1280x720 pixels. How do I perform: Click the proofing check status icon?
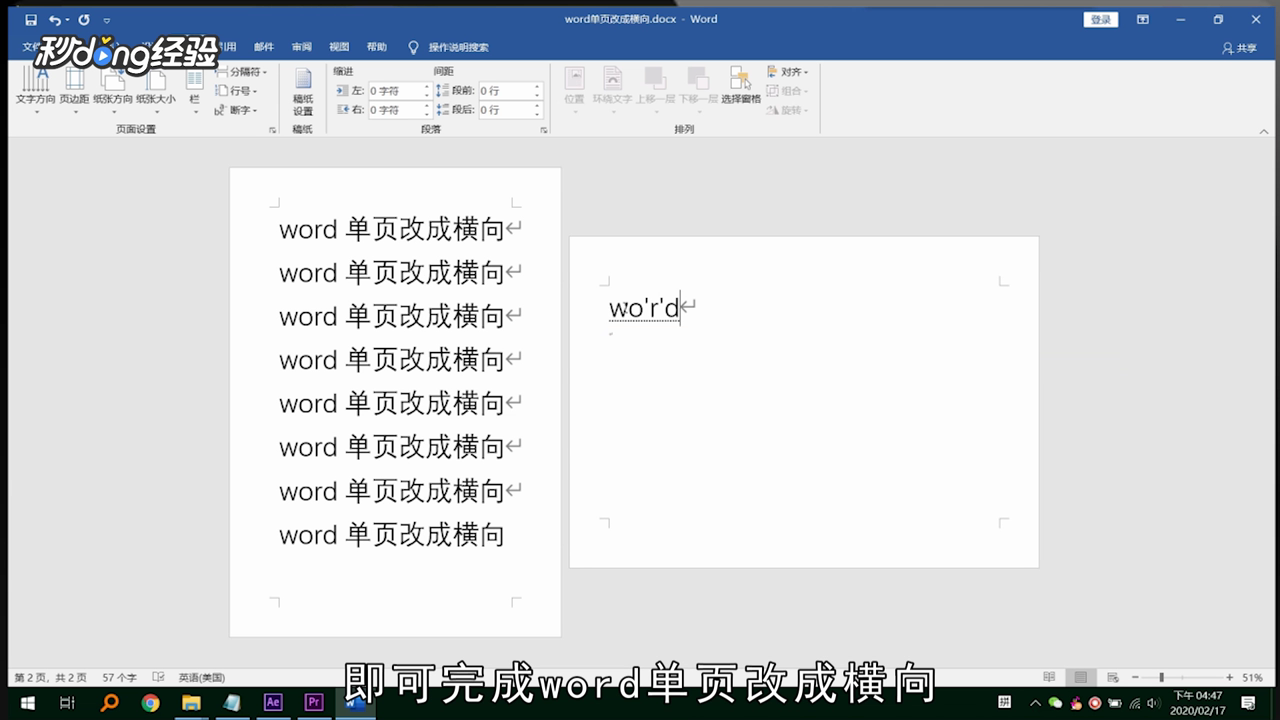point(158,677)
